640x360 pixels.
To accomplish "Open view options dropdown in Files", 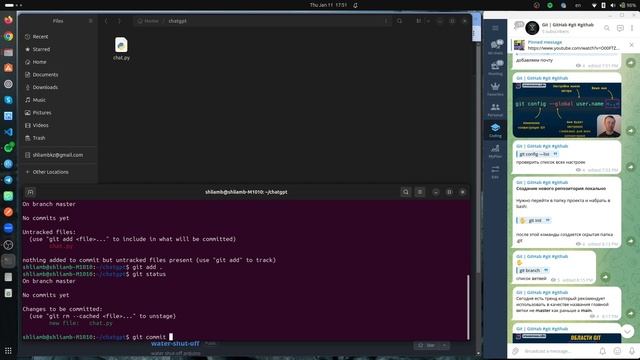I will (428, 21).
